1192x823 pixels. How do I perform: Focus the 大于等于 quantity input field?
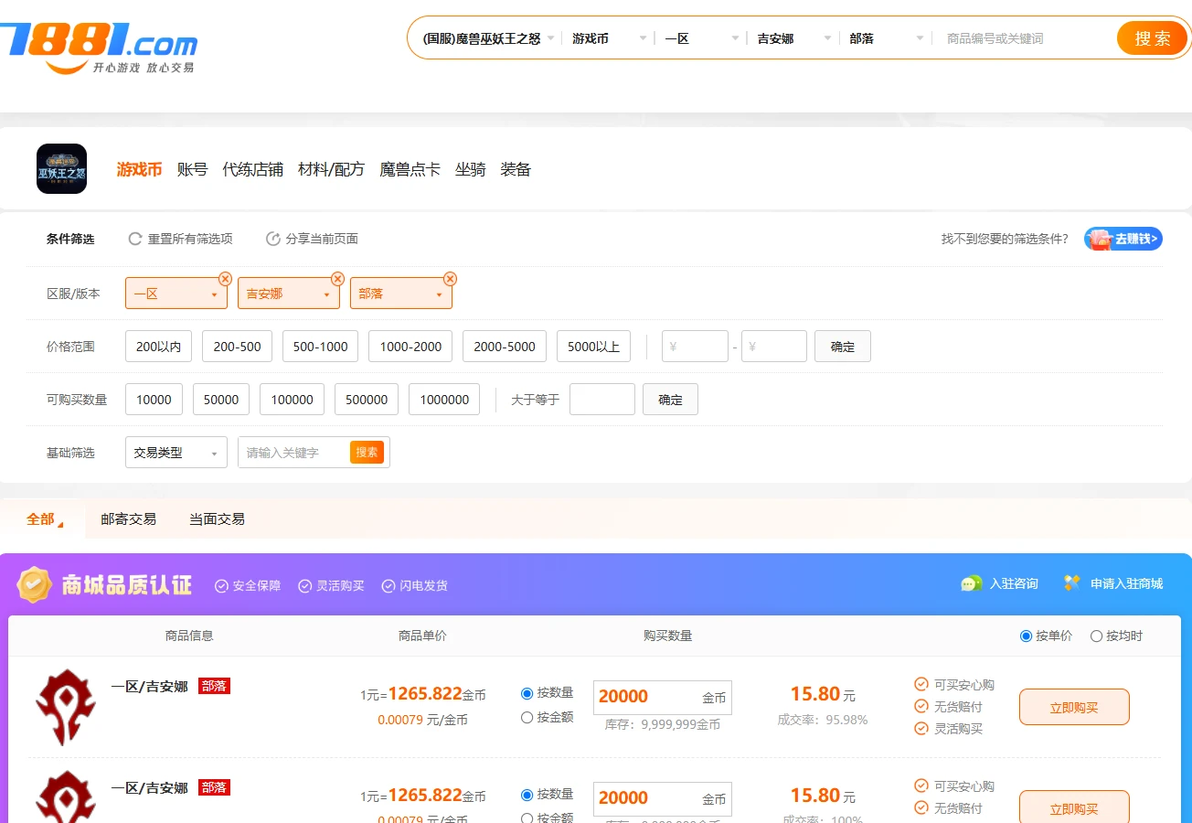602,399
